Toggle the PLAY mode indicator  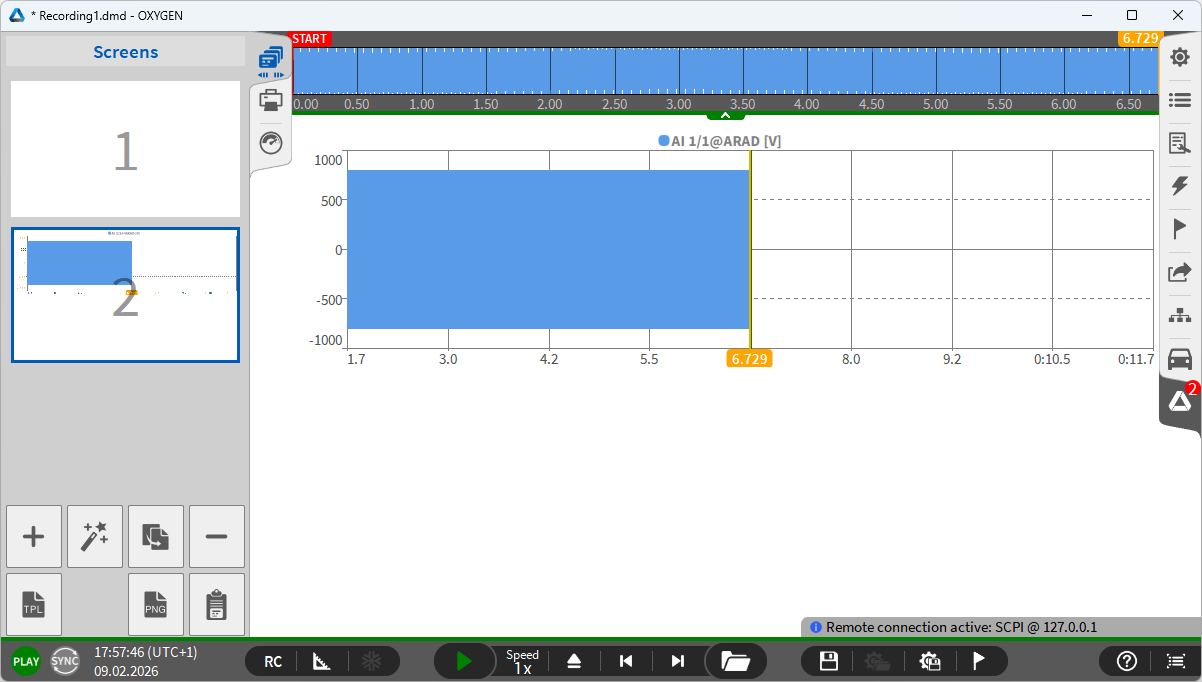26,661
